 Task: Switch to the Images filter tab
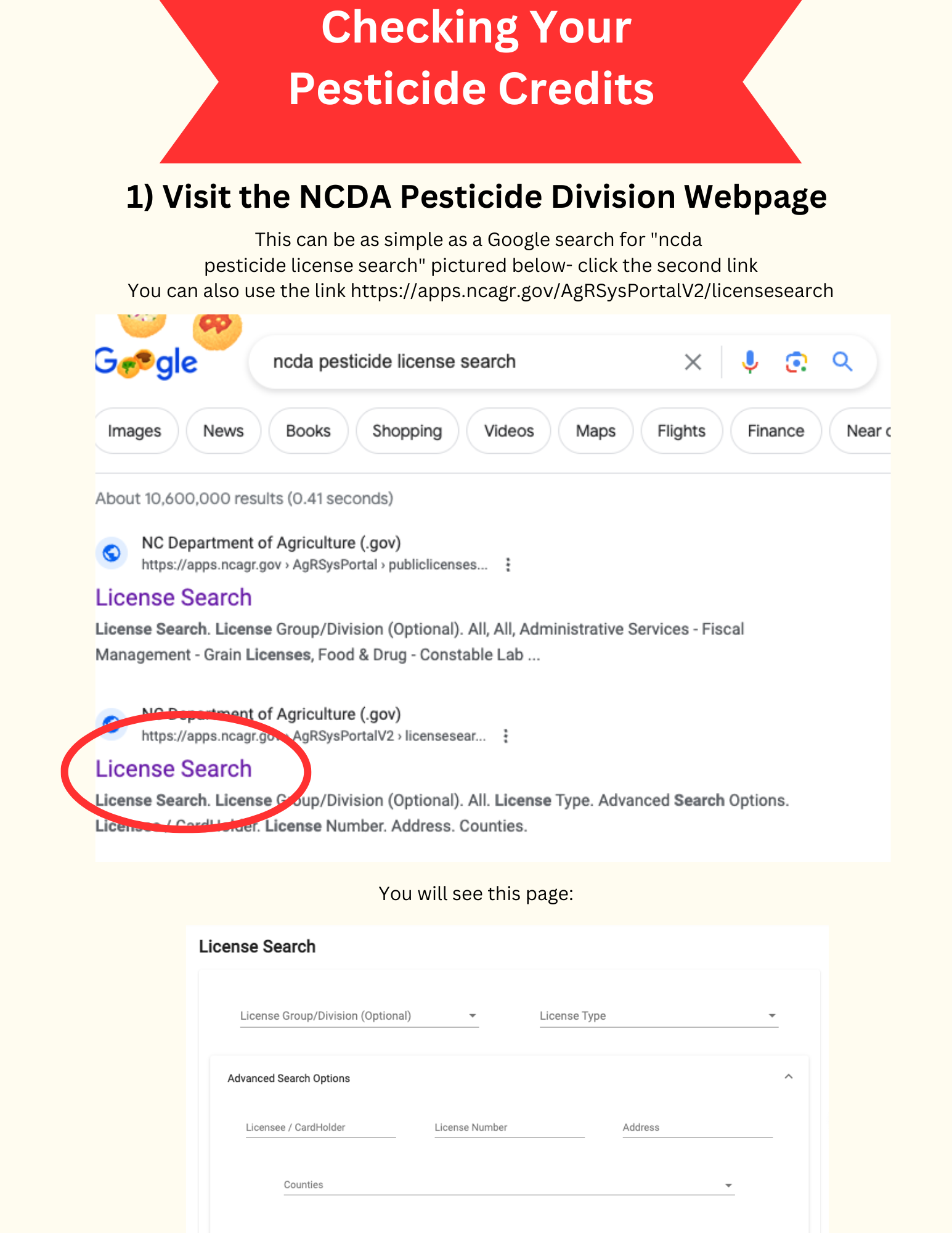tap(134, 431)
